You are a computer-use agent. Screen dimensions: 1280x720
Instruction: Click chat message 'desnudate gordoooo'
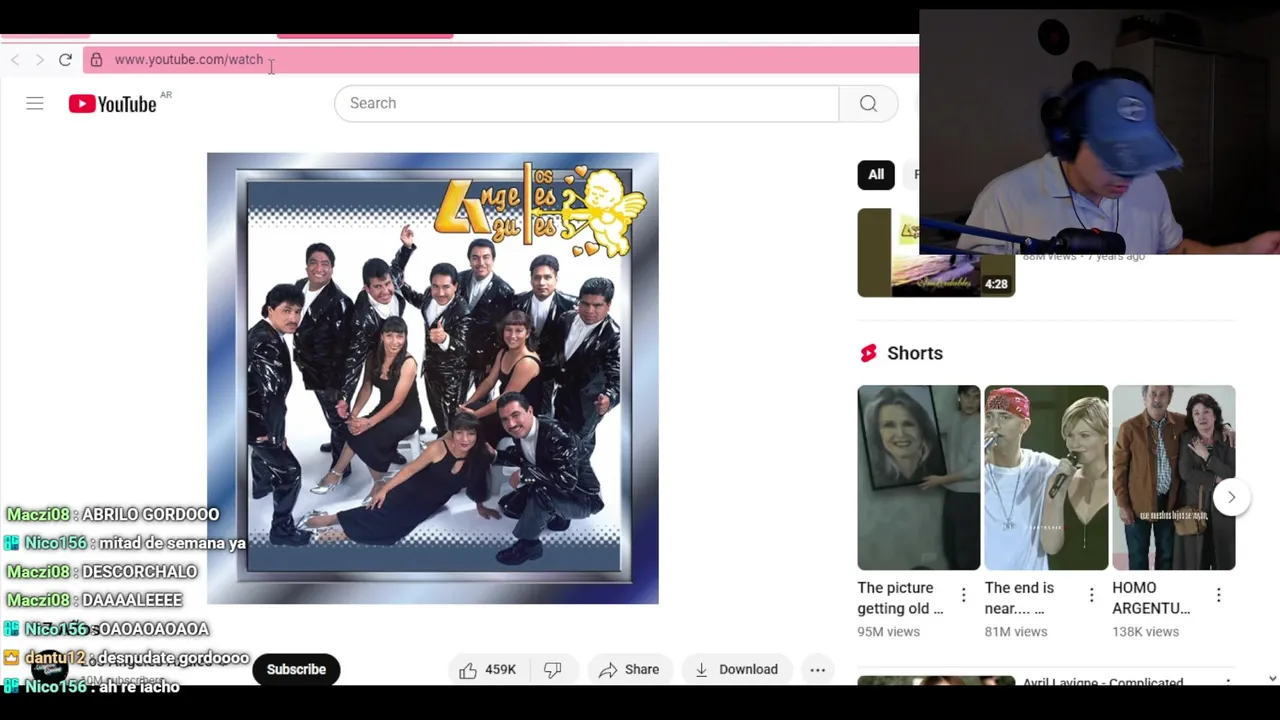173,658
